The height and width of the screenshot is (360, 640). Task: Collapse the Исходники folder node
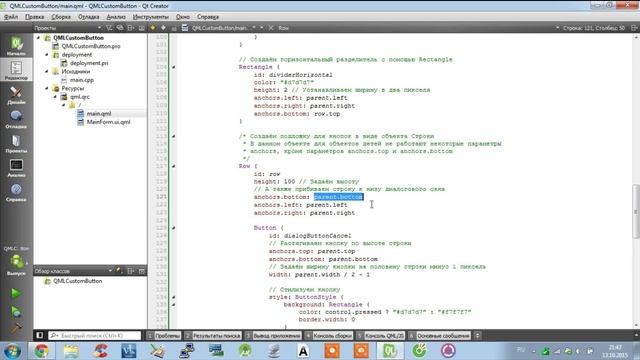tap(47, 71)
